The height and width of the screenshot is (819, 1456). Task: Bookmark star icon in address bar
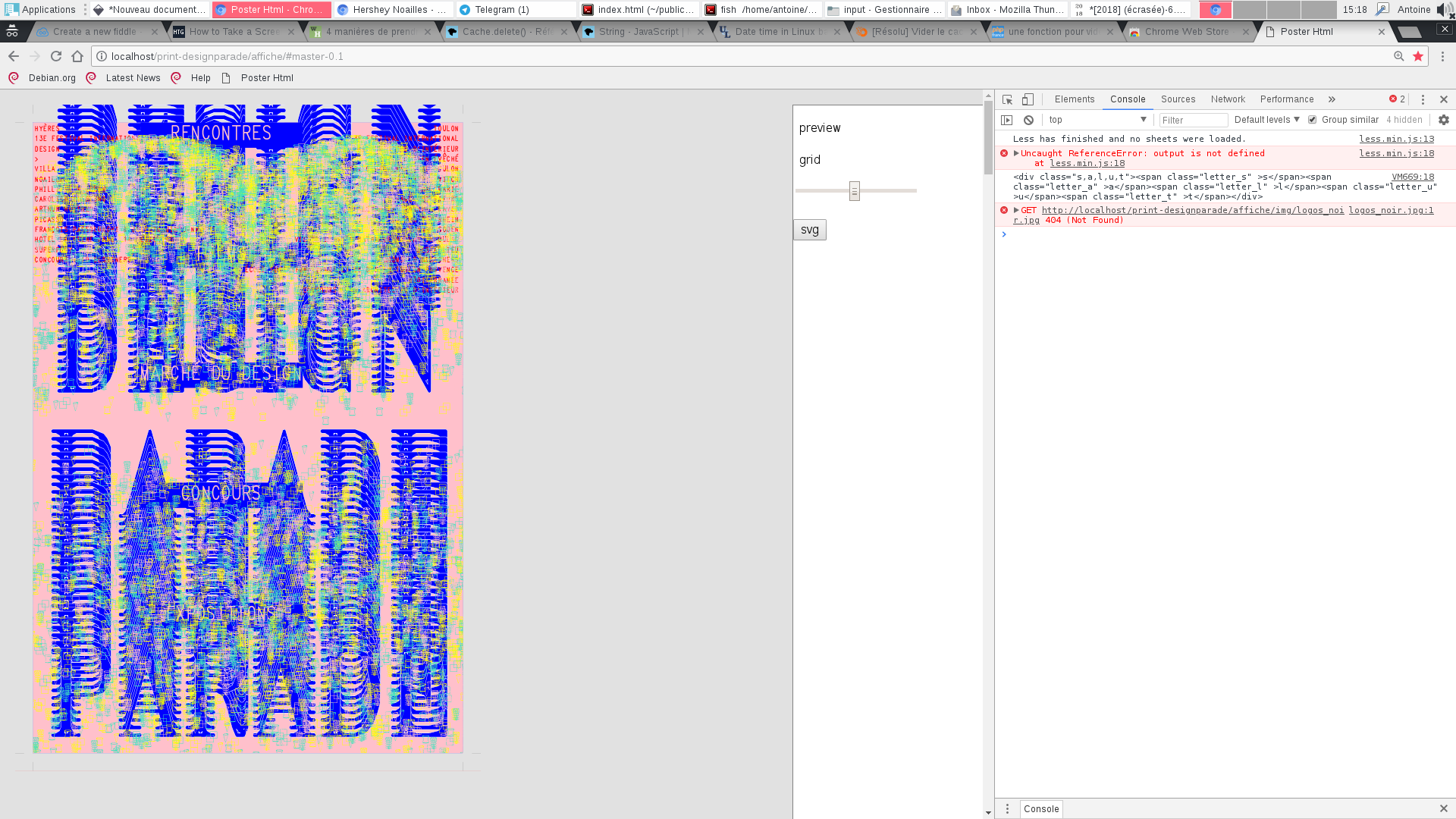pos(1418,56)
